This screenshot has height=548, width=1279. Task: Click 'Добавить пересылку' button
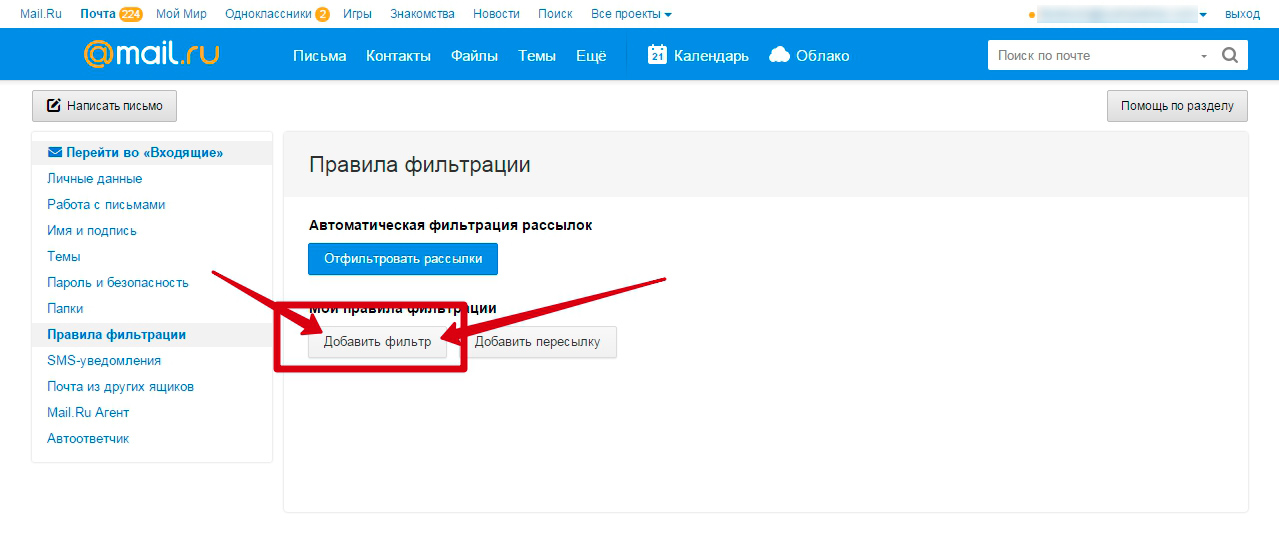pyautogui.click(x=538, y=342)
